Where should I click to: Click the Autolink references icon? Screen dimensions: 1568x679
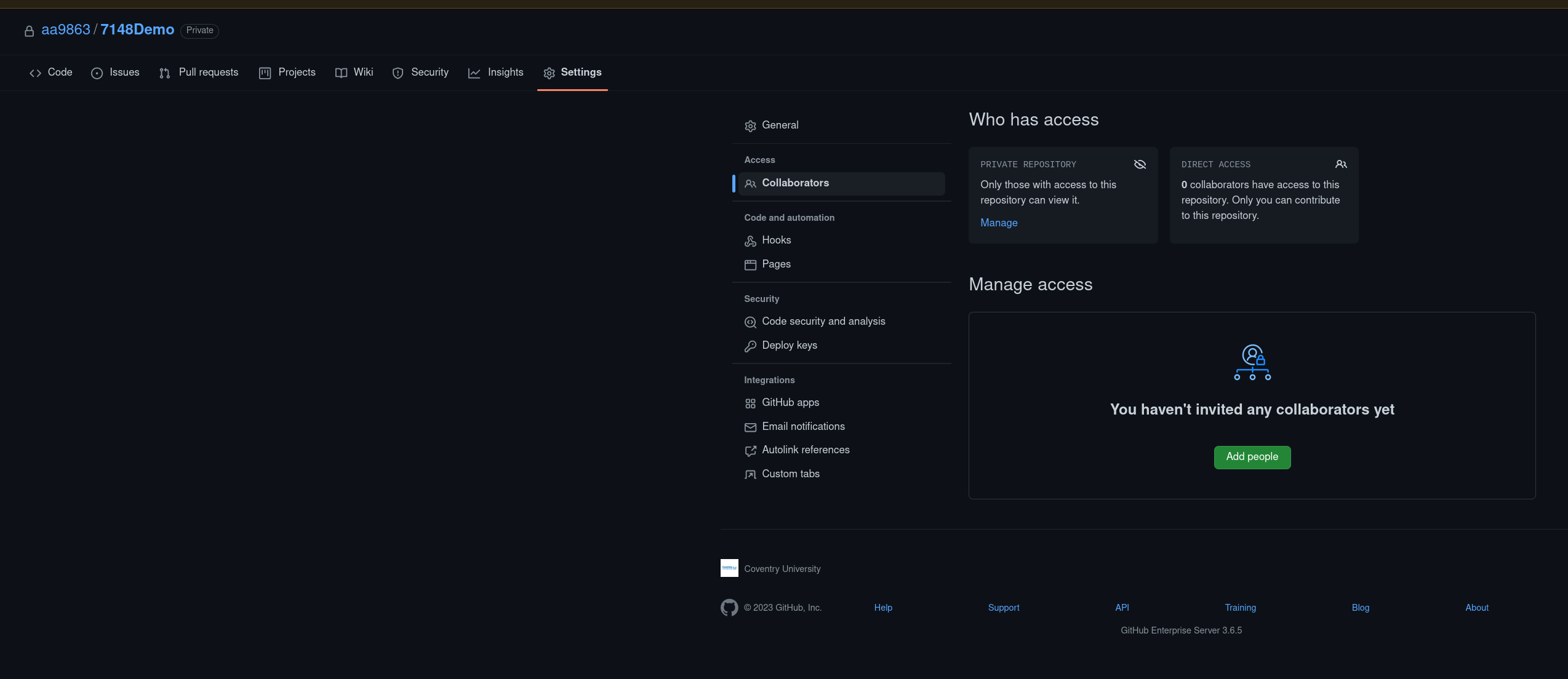point(750,451)
